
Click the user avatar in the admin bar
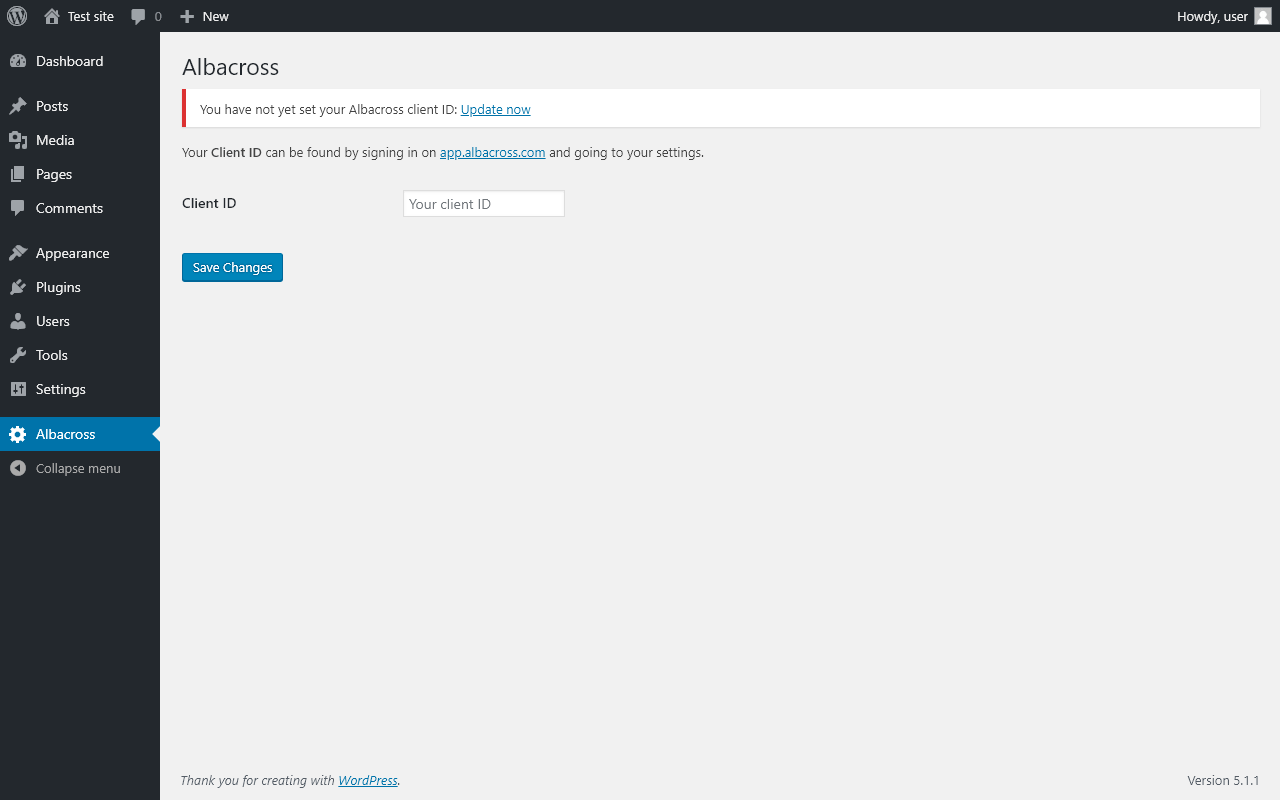pos(1263,16)
